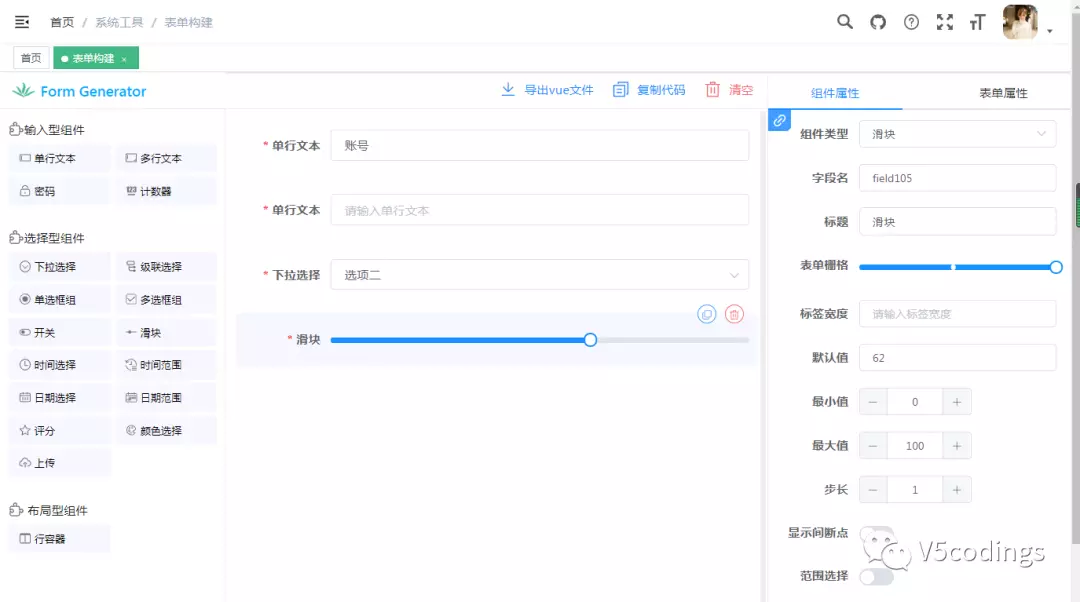
Task: Open the user avatar dropdown menu
Action: (x=1019, y=21)
